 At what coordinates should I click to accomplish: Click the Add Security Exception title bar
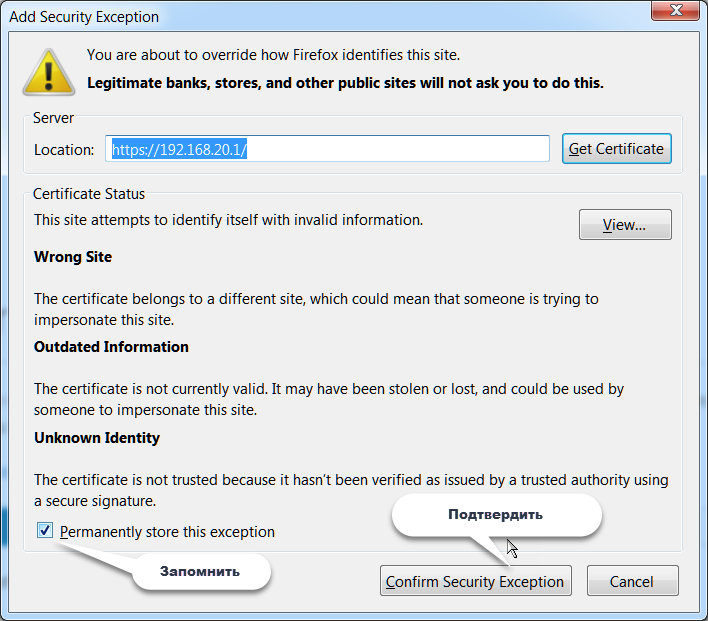point(300,16)
